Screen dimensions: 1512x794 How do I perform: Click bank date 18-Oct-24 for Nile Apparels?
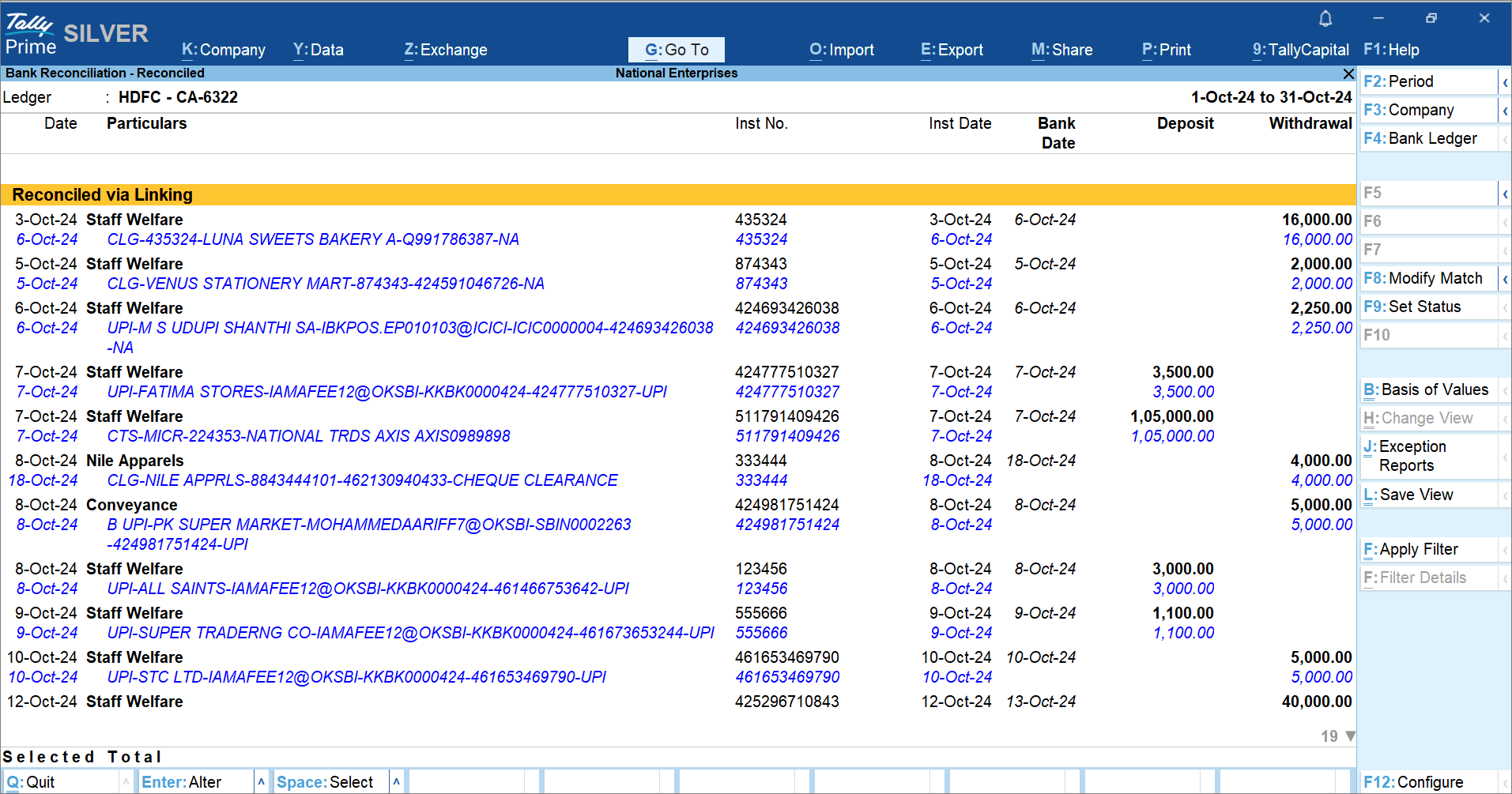(x=1041, y=461)
